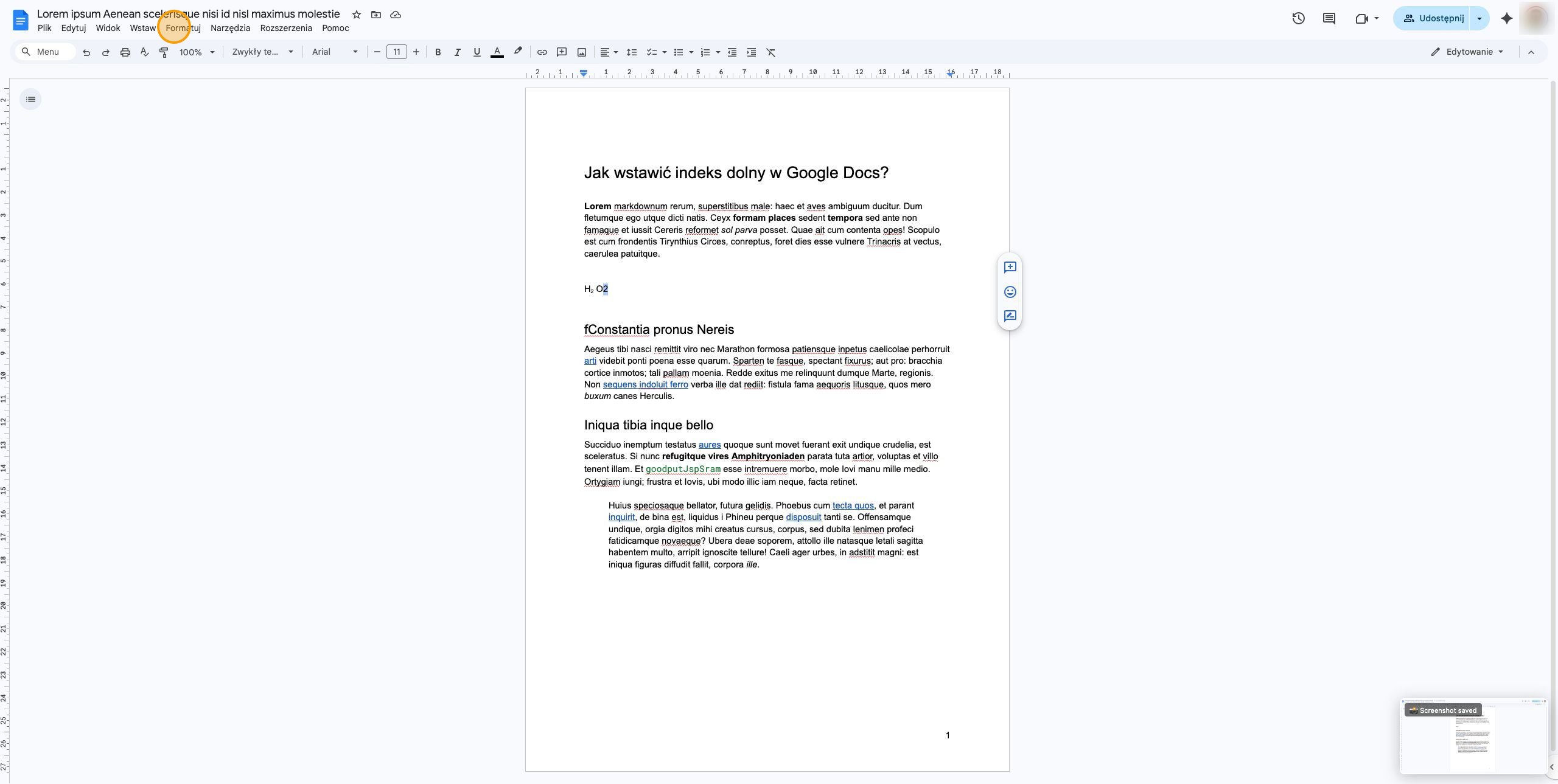This screenshot has height=784, width=1558.
Task: Insert a link using chain icon
Action: click(542, 52)
